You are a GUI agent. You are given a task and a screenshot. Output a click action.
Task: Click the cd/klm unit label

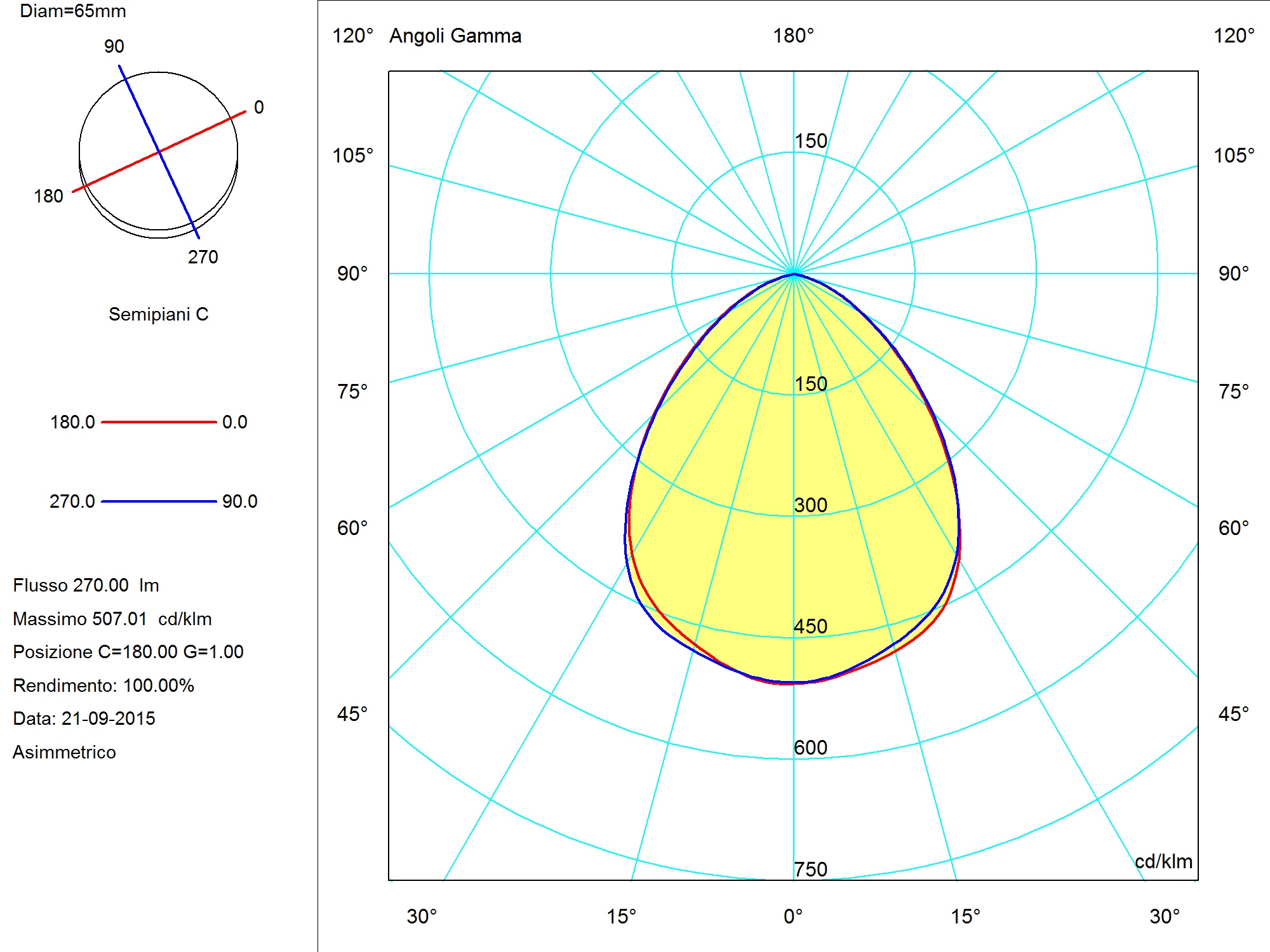coord(1163,861)
